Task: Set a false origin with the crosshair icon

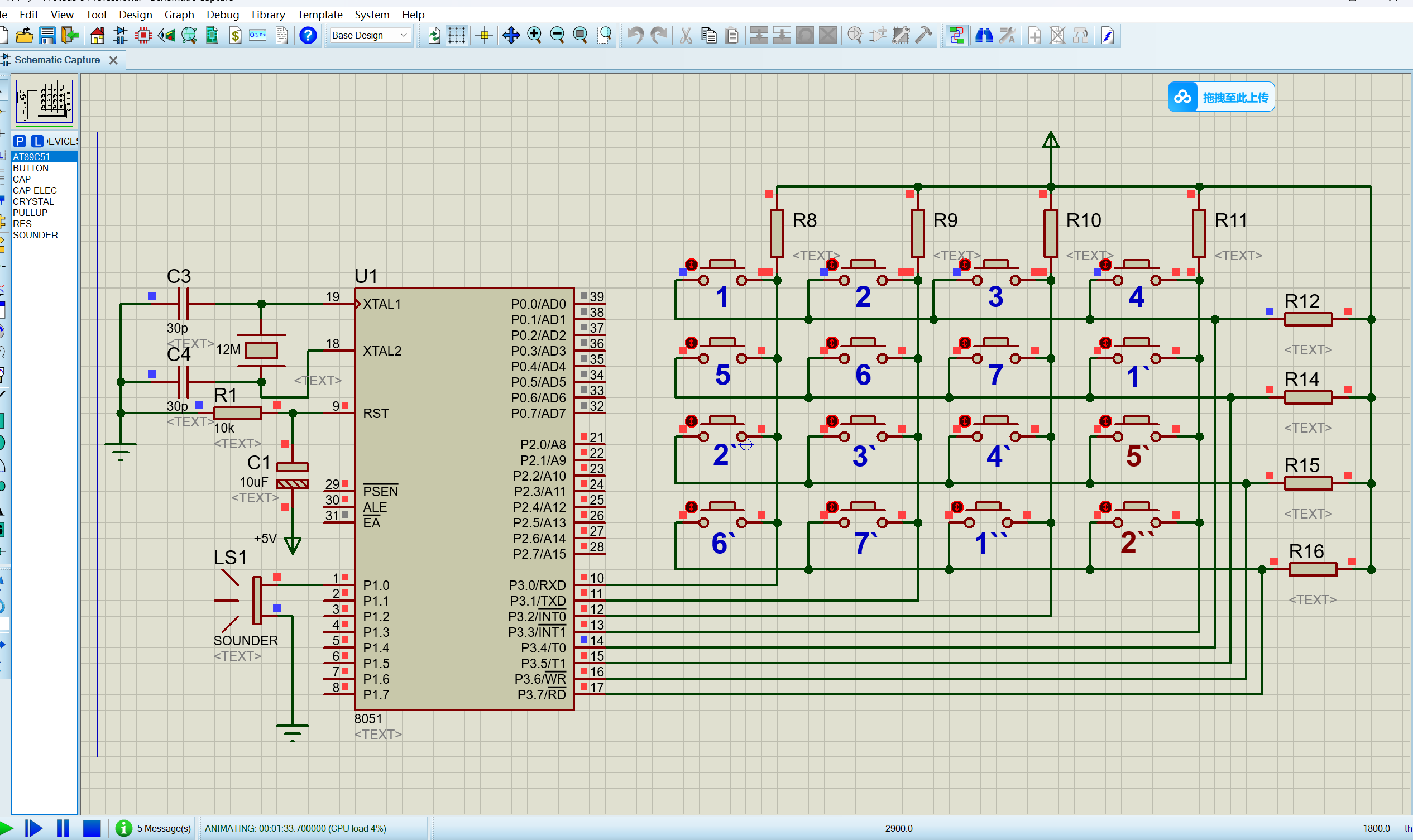Action: (485, 36)
